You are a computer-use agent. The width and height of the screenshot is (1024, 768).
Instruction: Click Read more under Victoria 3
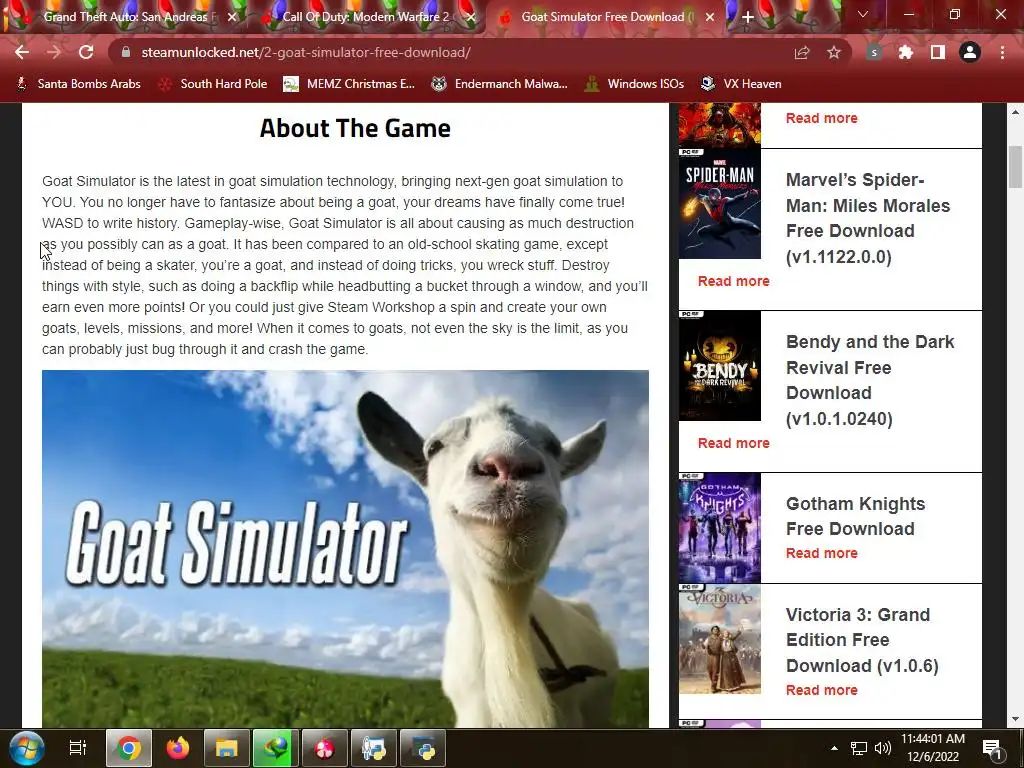point(822,690)
